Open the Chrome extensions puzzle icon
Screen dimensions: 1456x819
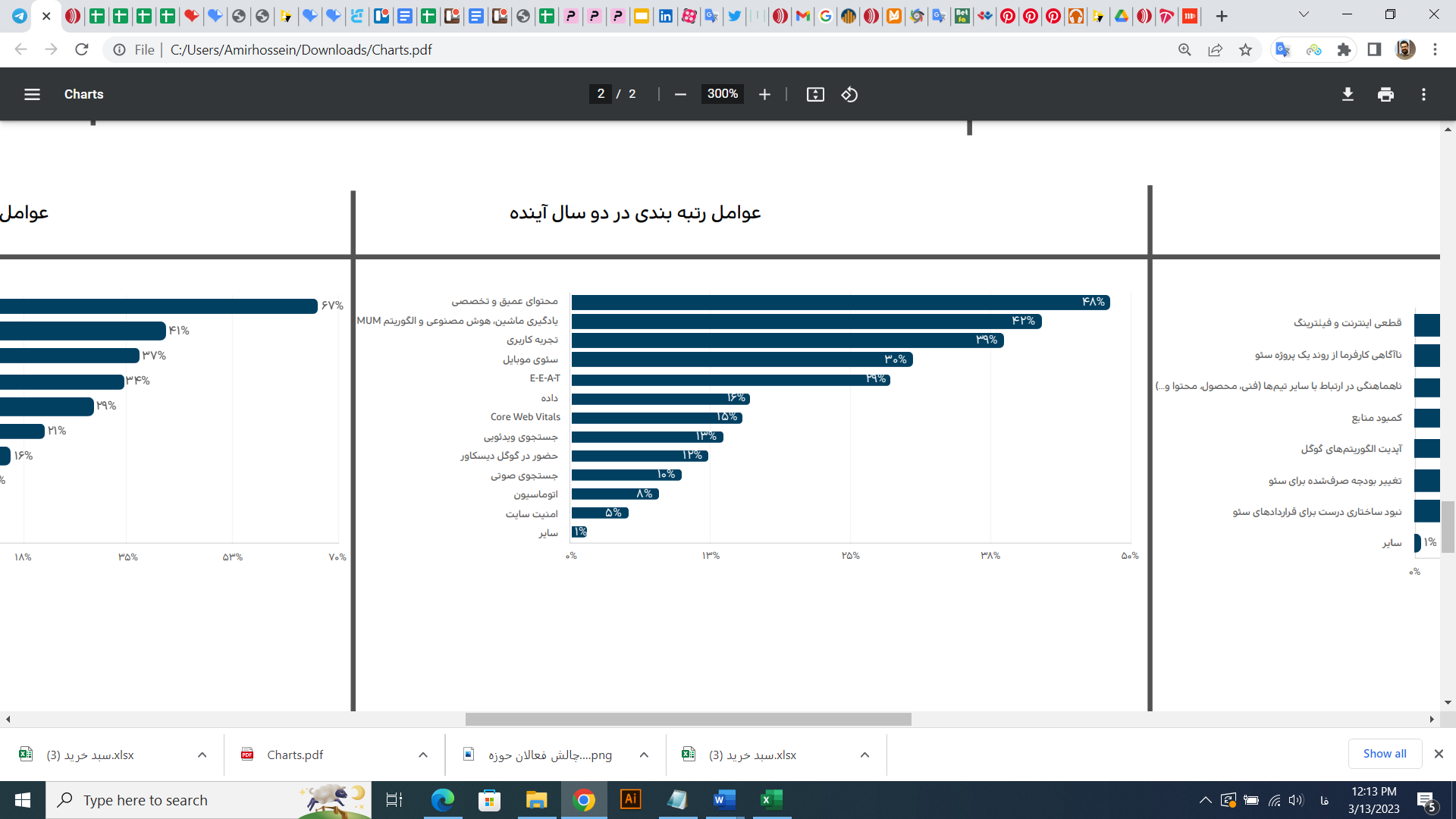click(x=1345, y=49)
